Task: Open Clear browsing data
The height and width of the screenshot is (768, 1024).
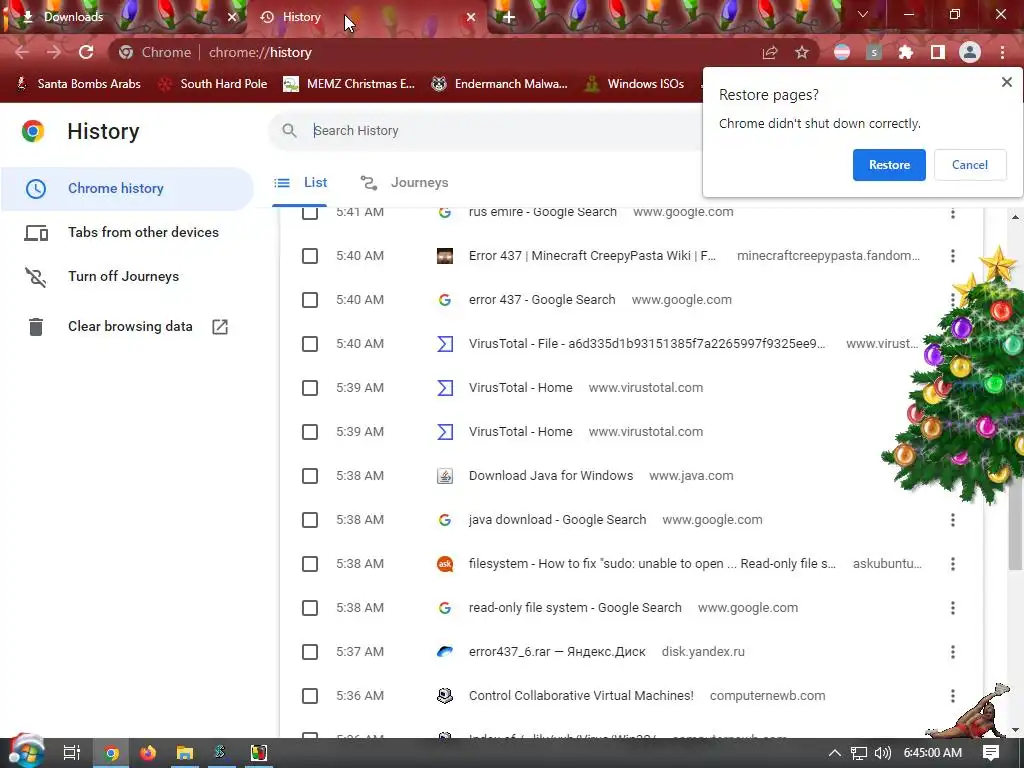Action: point(127,327)
